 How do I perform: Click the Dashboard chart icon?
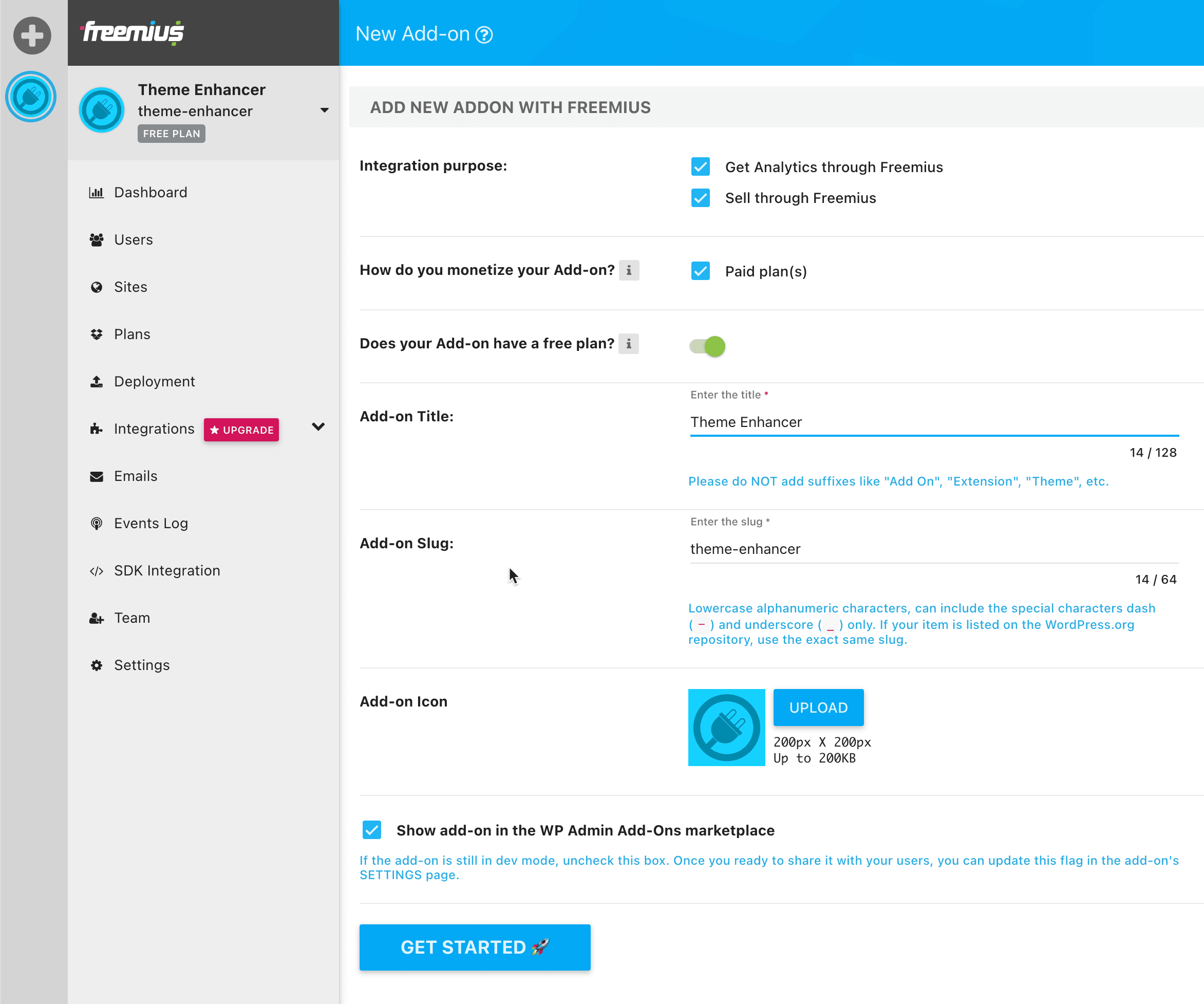[x=97, y=193]
